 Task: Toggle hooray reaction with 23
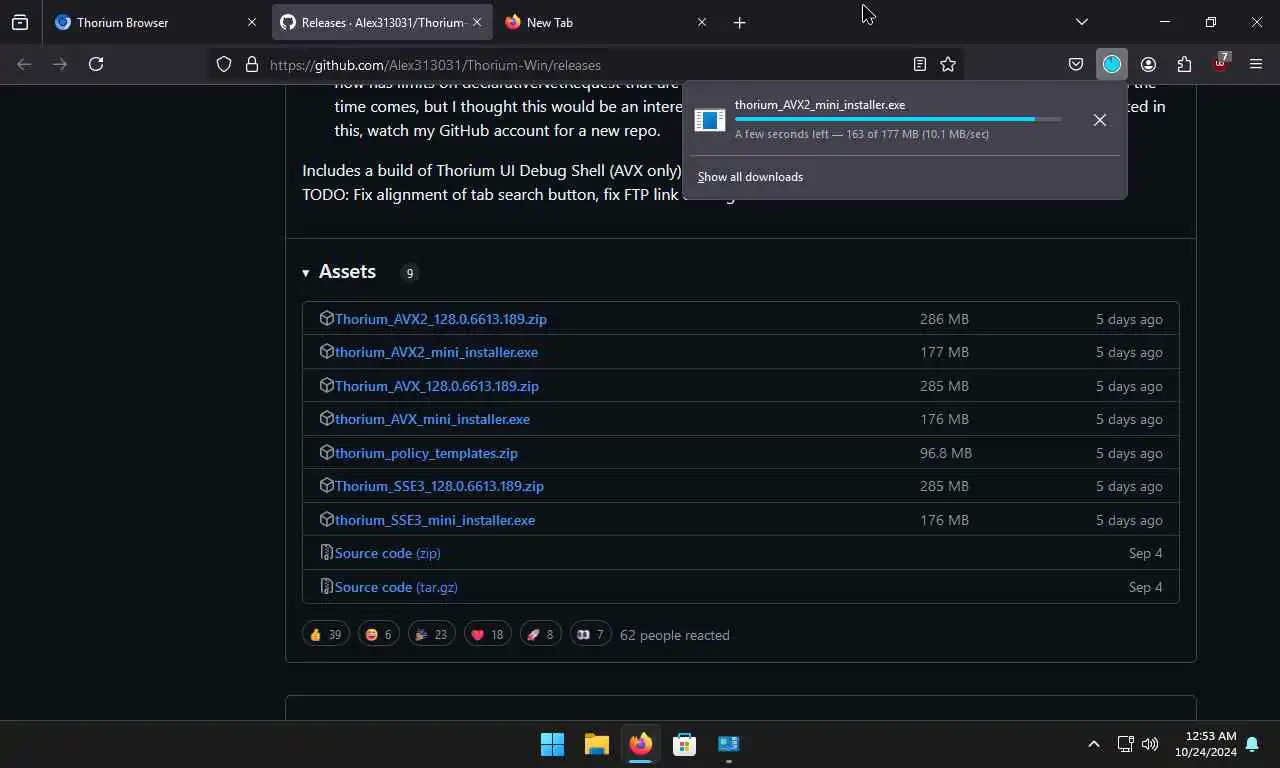tap(431, 634)
